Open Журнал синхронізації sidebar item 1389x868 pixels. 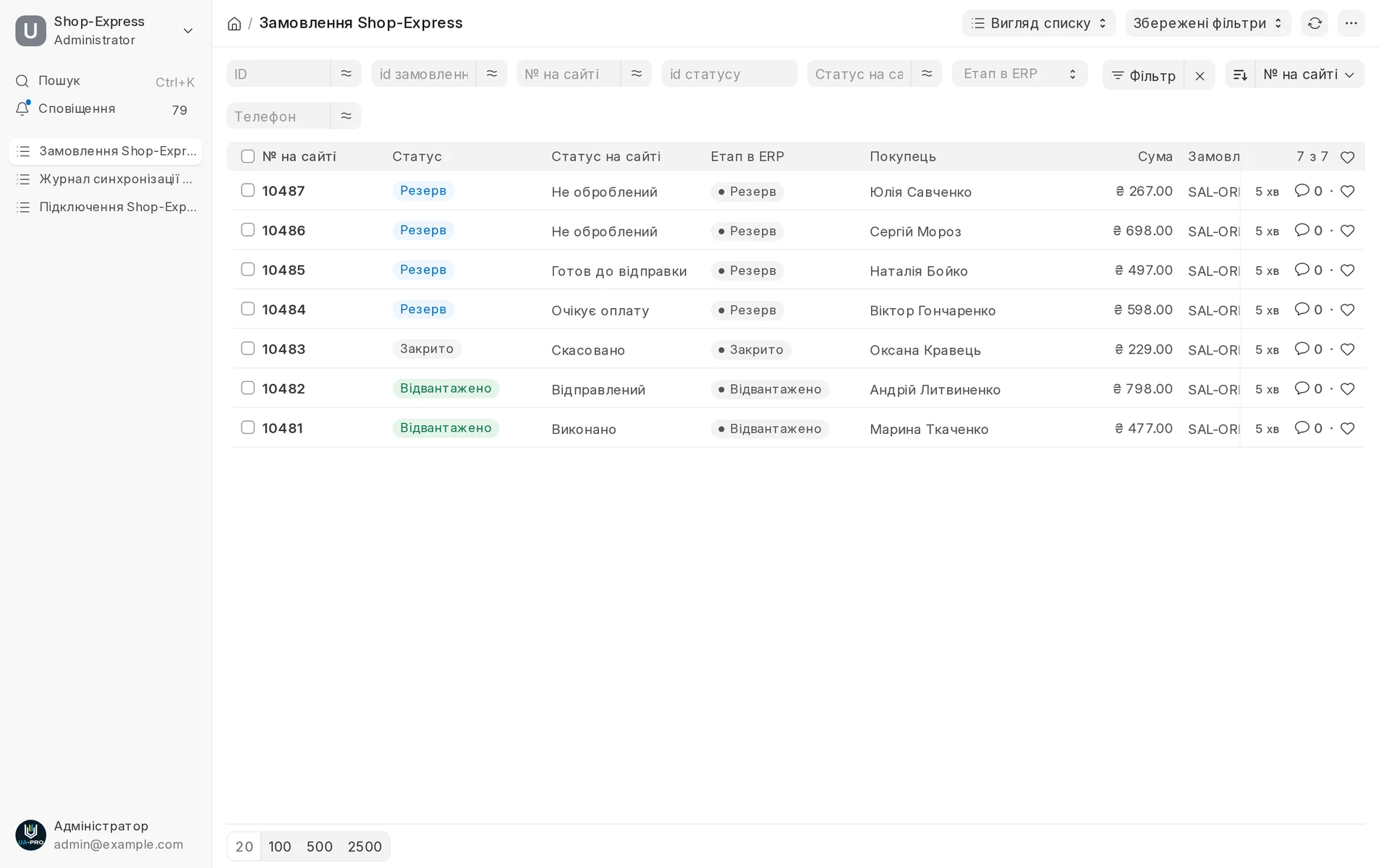pyautogui.click(x=106, y=179)
